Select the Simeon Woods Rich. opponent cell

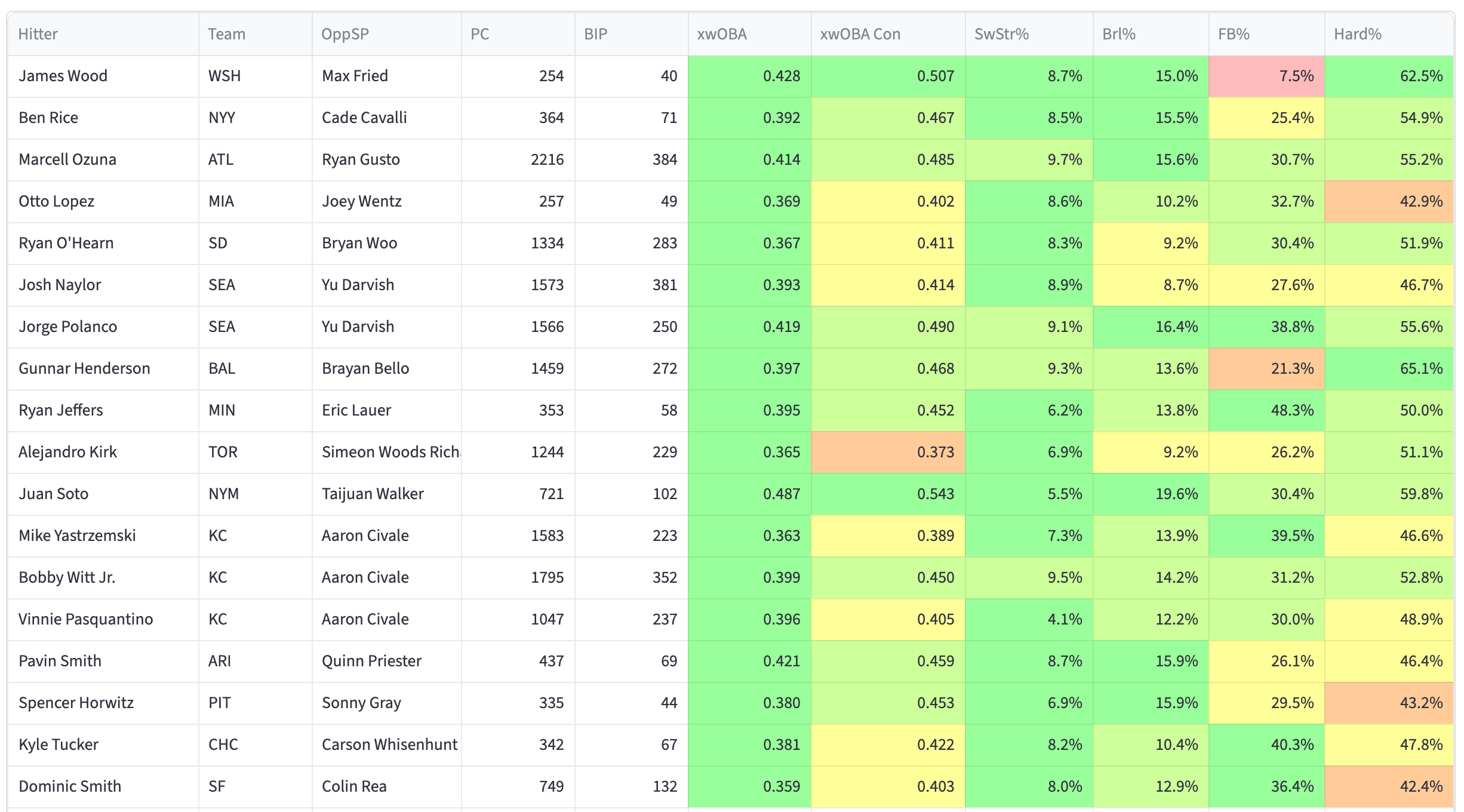[x=390, y=452]
